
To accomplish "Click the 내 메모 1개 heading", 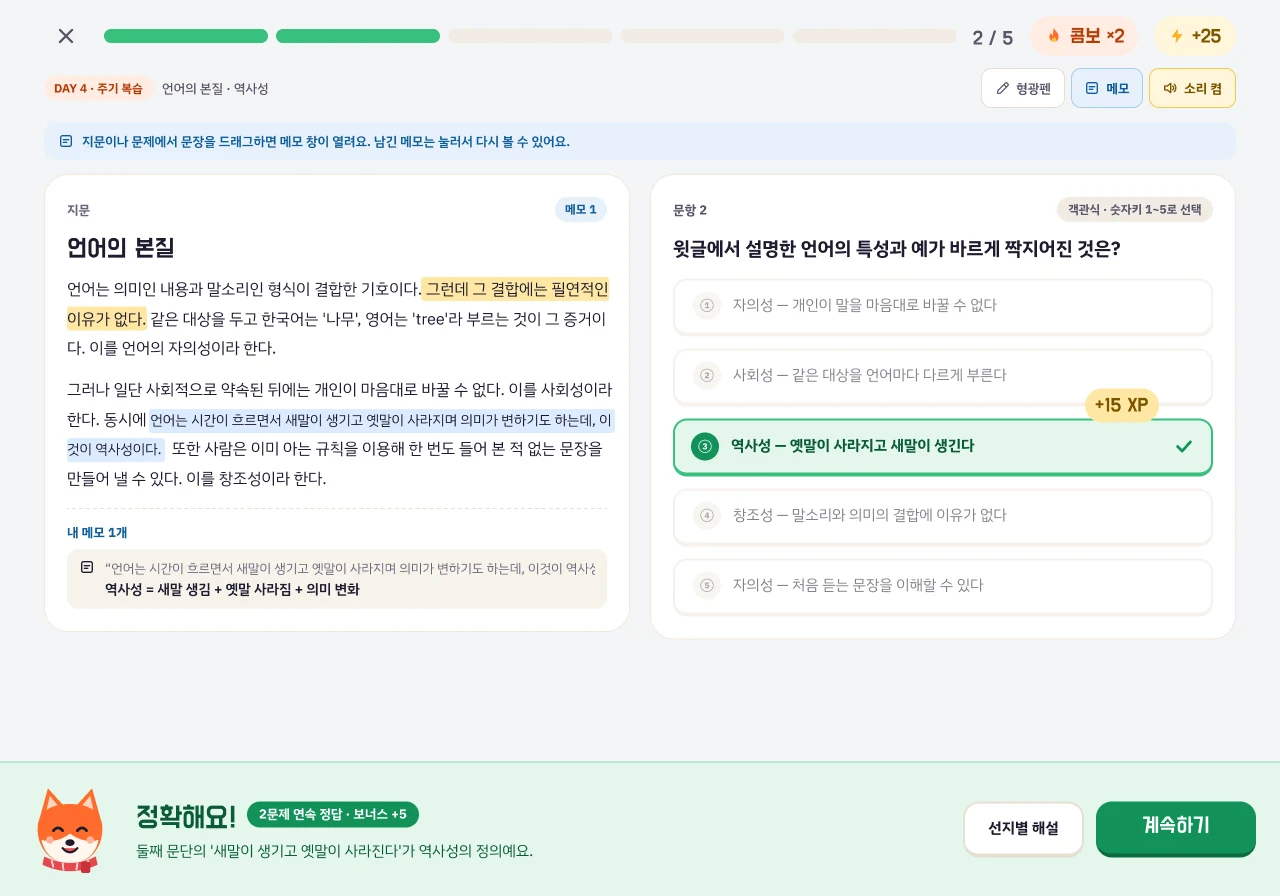I will click(x=97, y=532).
